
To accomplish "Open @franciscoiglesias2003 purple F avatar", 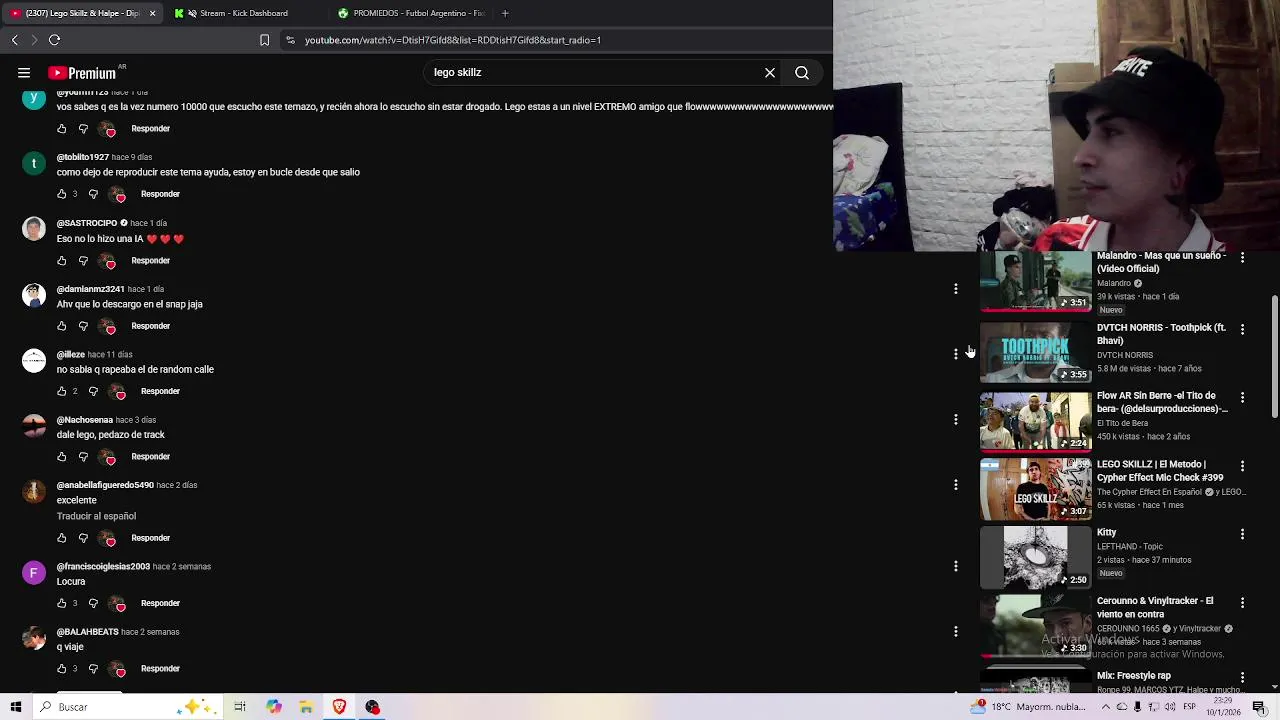I will [x=34, y=572].
